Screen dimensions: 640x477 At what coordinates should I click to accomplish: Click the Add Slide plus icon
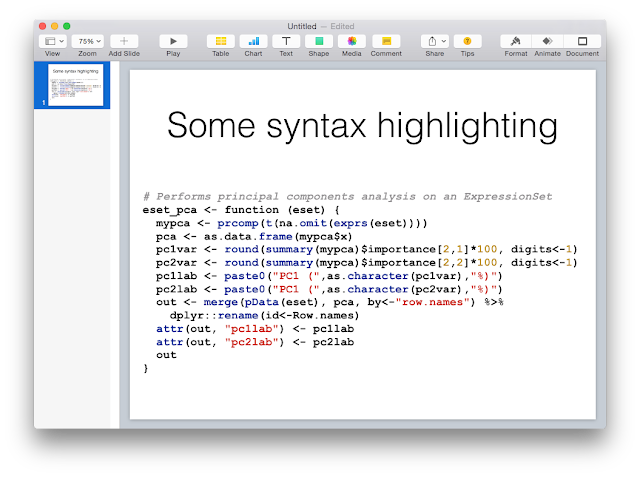click(124, 41)
